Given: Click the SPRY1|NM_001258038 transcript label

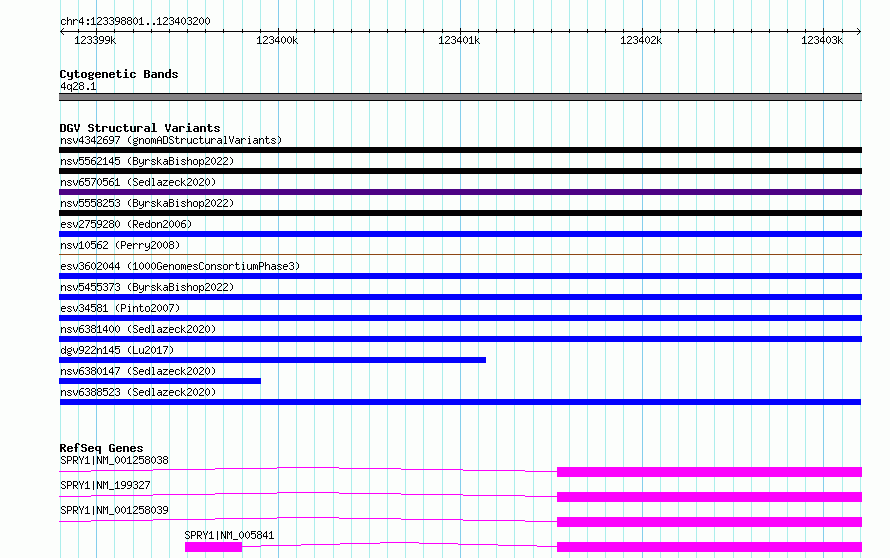Looking at the screenshot, I should coord(114,460).
